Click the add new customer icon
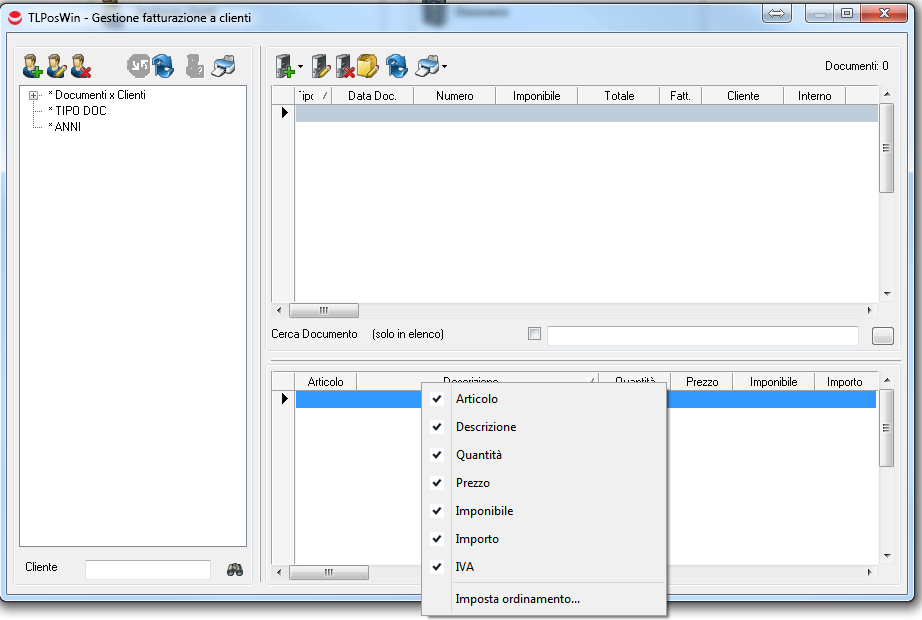The image size is (922, 620). click(x=33, y=67)
